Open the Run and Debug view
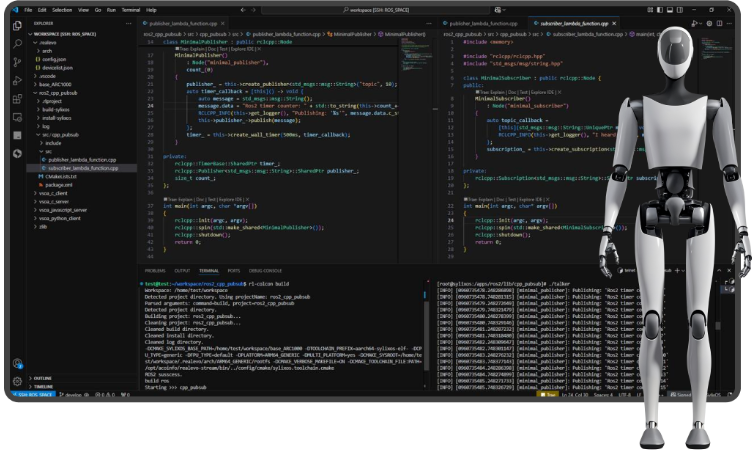 click(x=17, y=80)
